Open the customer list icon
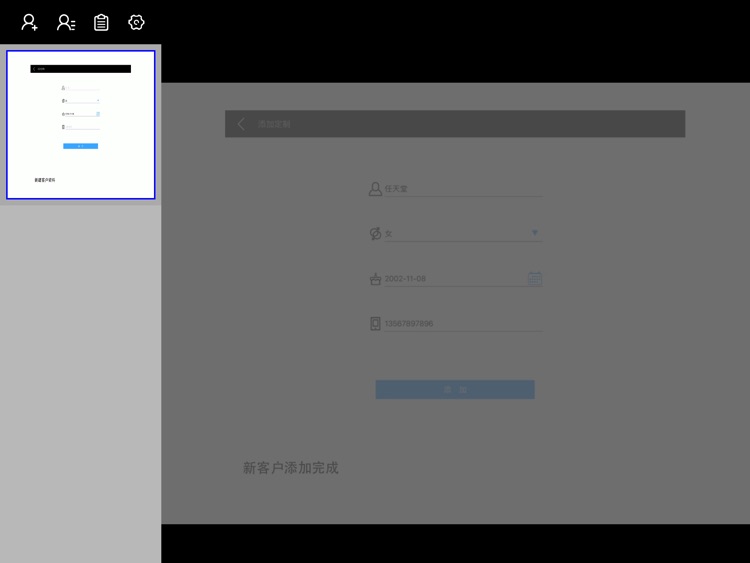Image resolution: width=750 pixels, height=563 pixels. click(x=66, y=22)
